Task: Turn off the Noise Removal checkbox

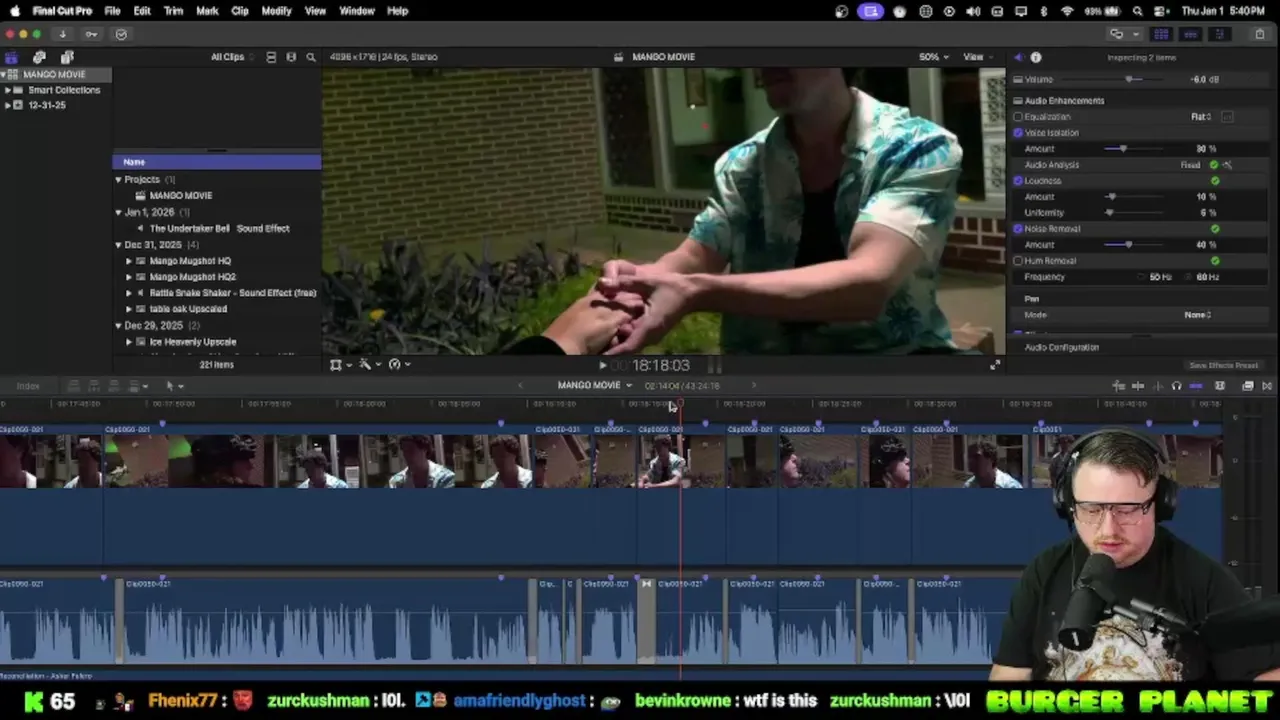Action: (x=1018, y=229)
